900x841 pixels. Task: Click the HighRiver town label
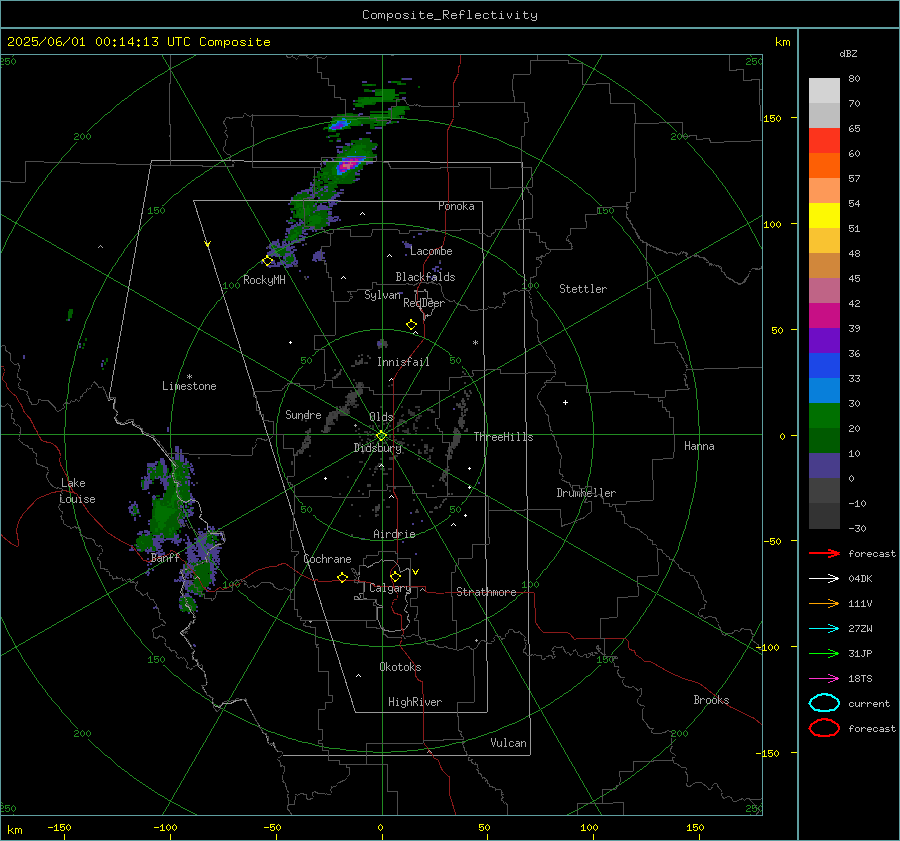[415, 702]
